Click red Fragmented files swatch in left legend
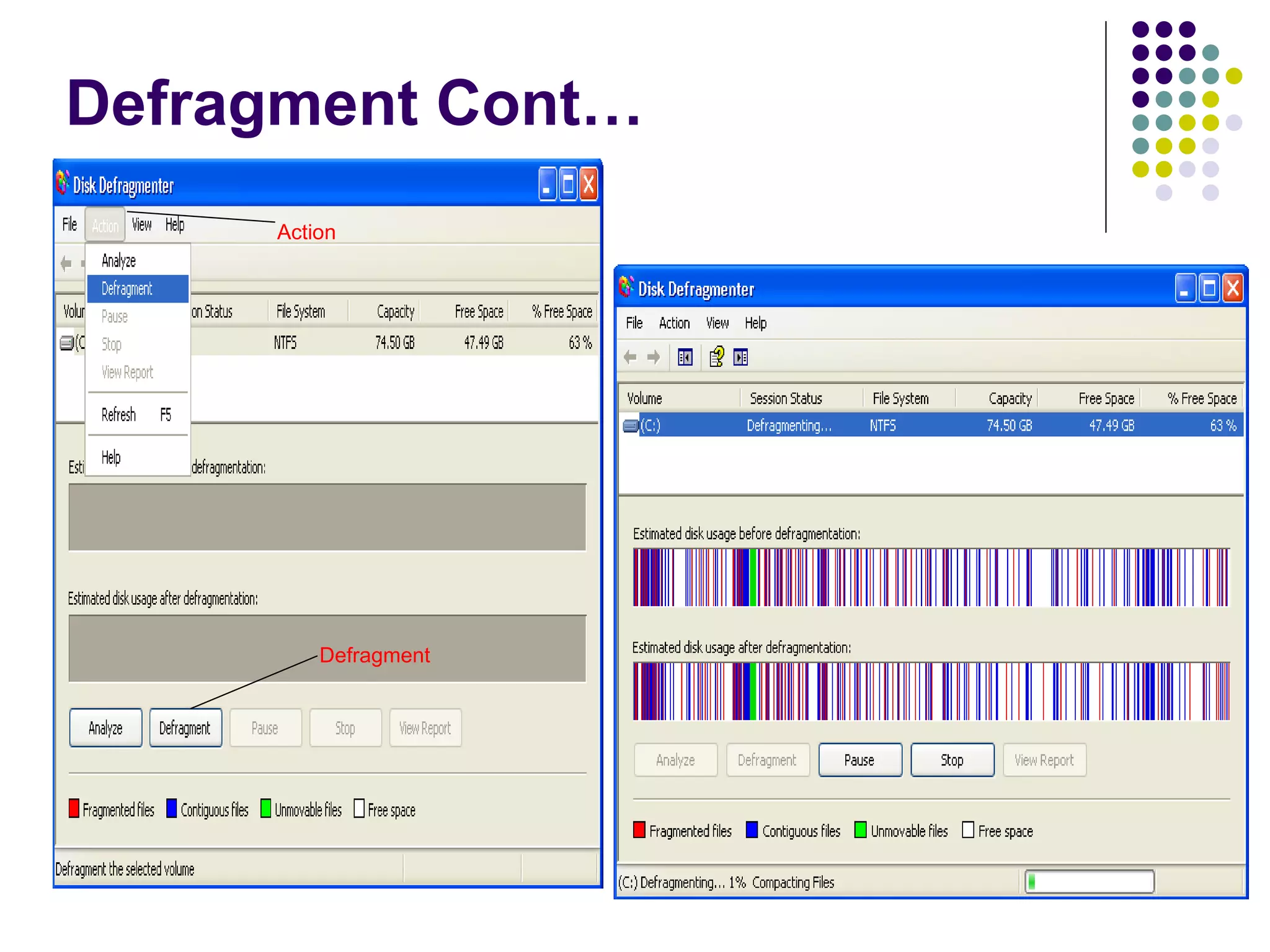1270x952 pixels. click(x=74, y=808)
